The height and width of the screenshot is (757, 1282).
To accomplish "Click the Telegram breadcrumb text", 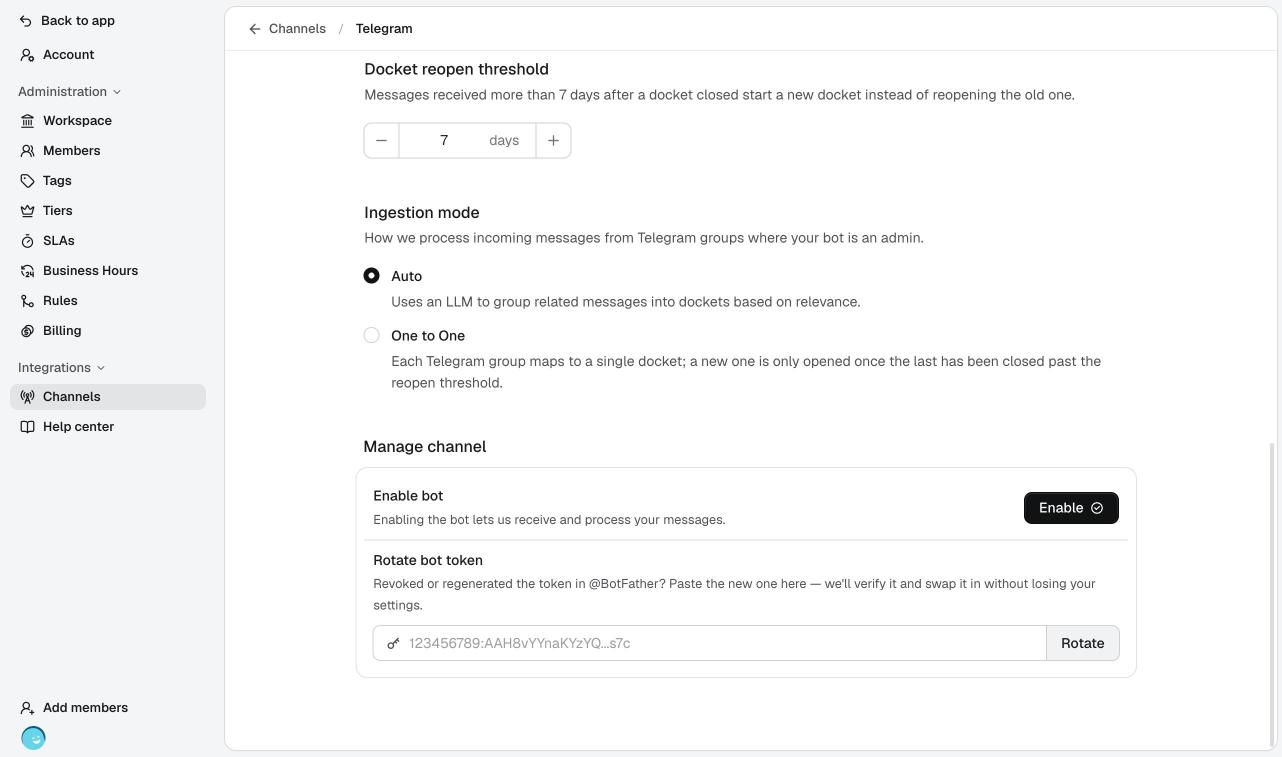I will coord(384,29).
